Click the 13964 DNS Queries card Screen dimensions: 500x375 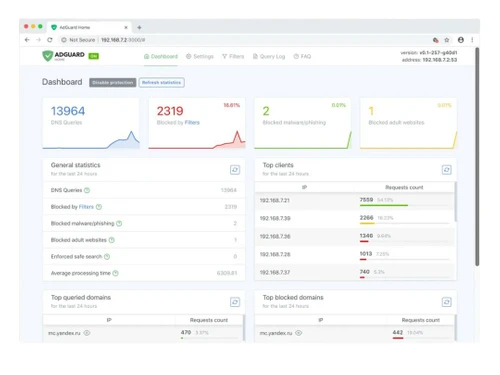[x=91, y=123]
